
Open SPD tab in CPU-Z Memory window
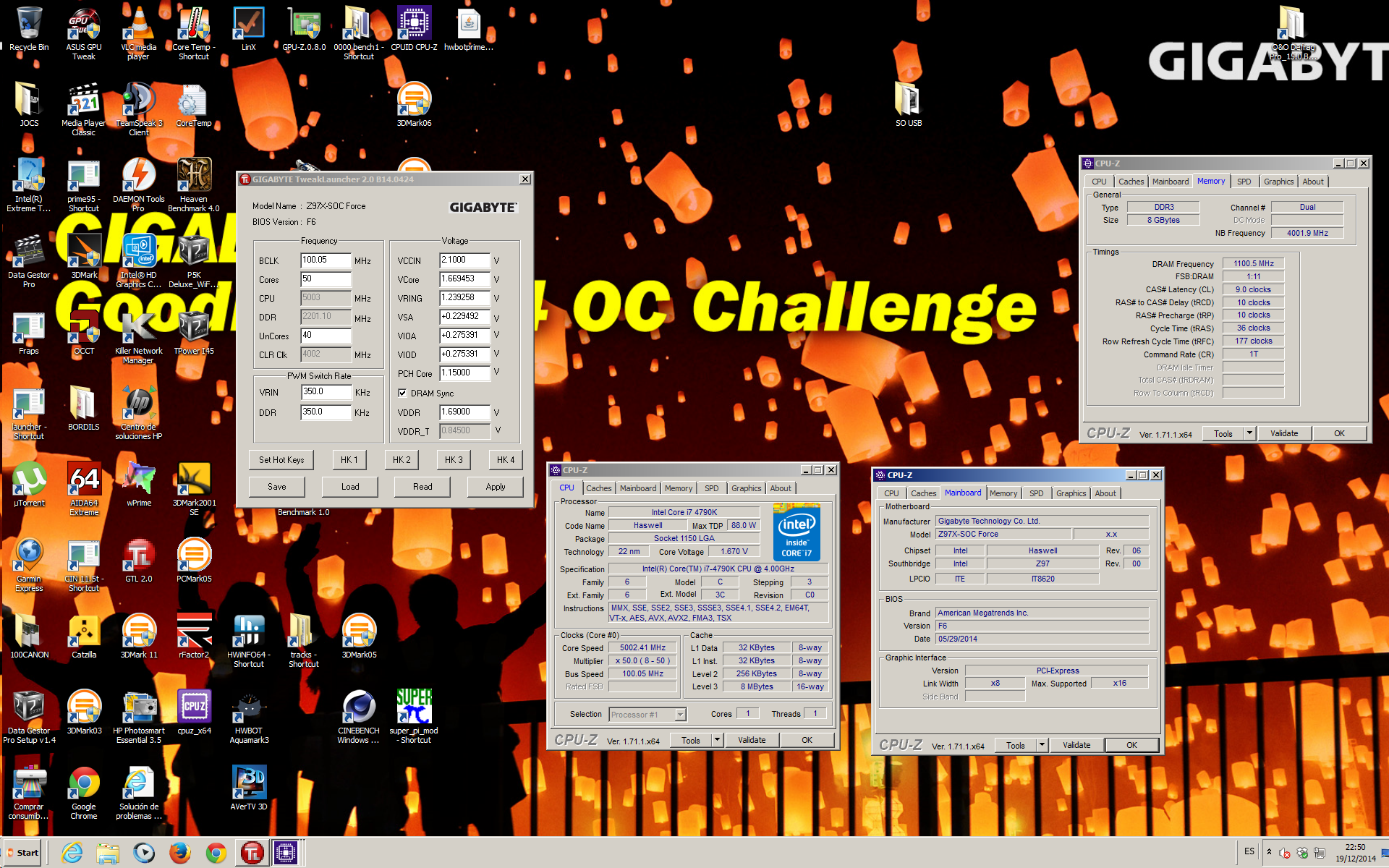[1244, 182]
